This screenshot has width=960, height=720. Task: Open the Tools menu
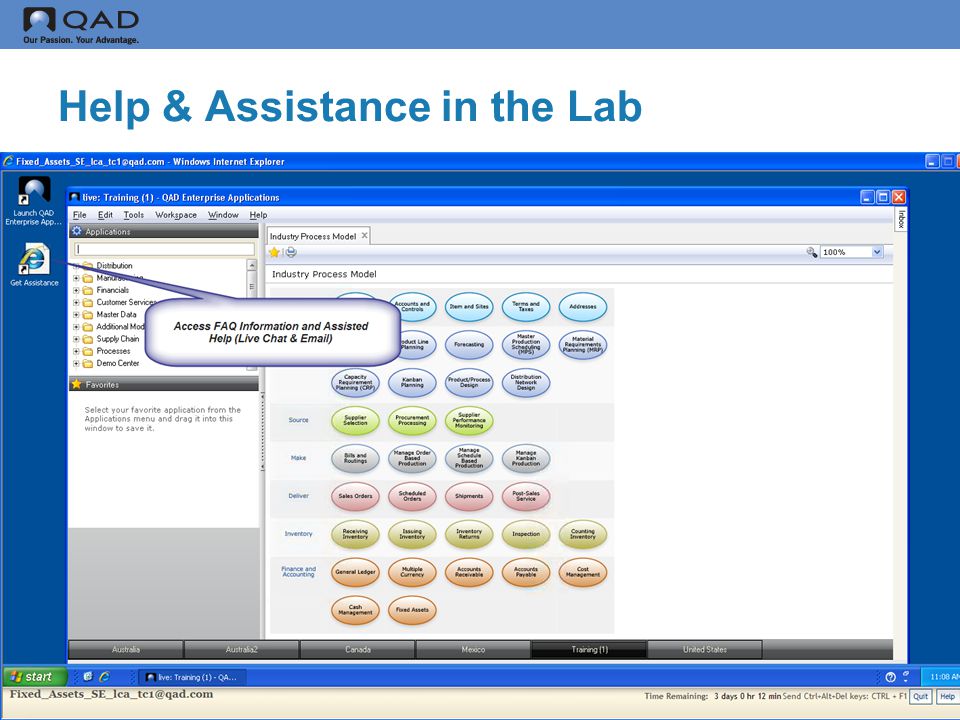coord(133,215)
